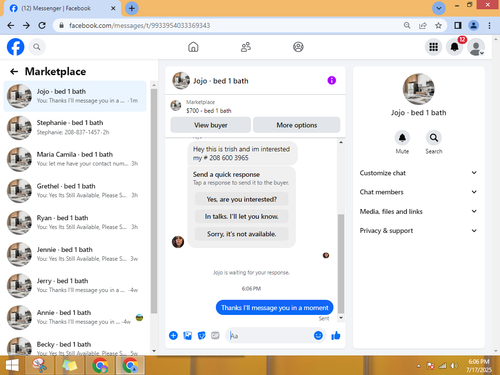The height and width of the screenshot is (375, 500).
Task: Bookmark this page with star icon
Action: coord(438,25)
